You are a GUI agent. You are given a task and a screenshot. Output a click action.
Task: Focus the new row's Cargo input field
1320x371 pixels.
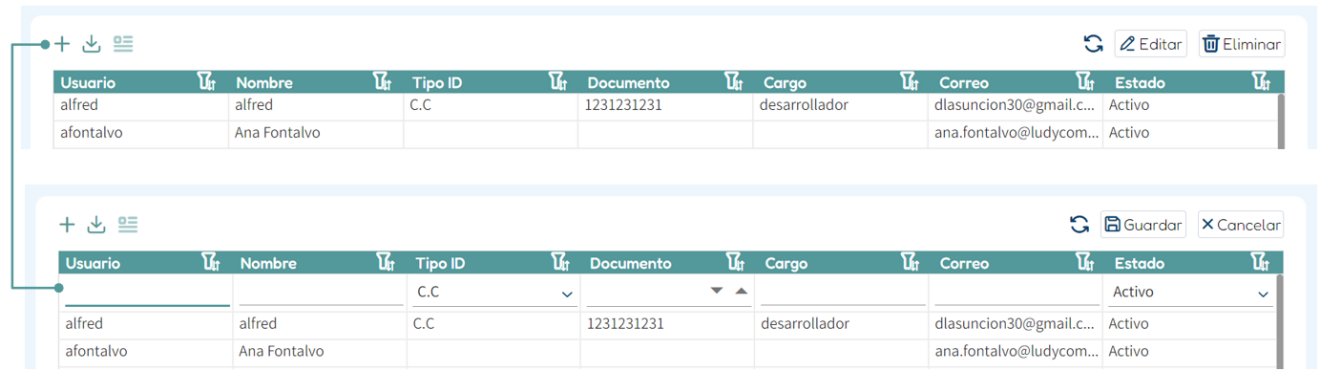tap(843, 293)
